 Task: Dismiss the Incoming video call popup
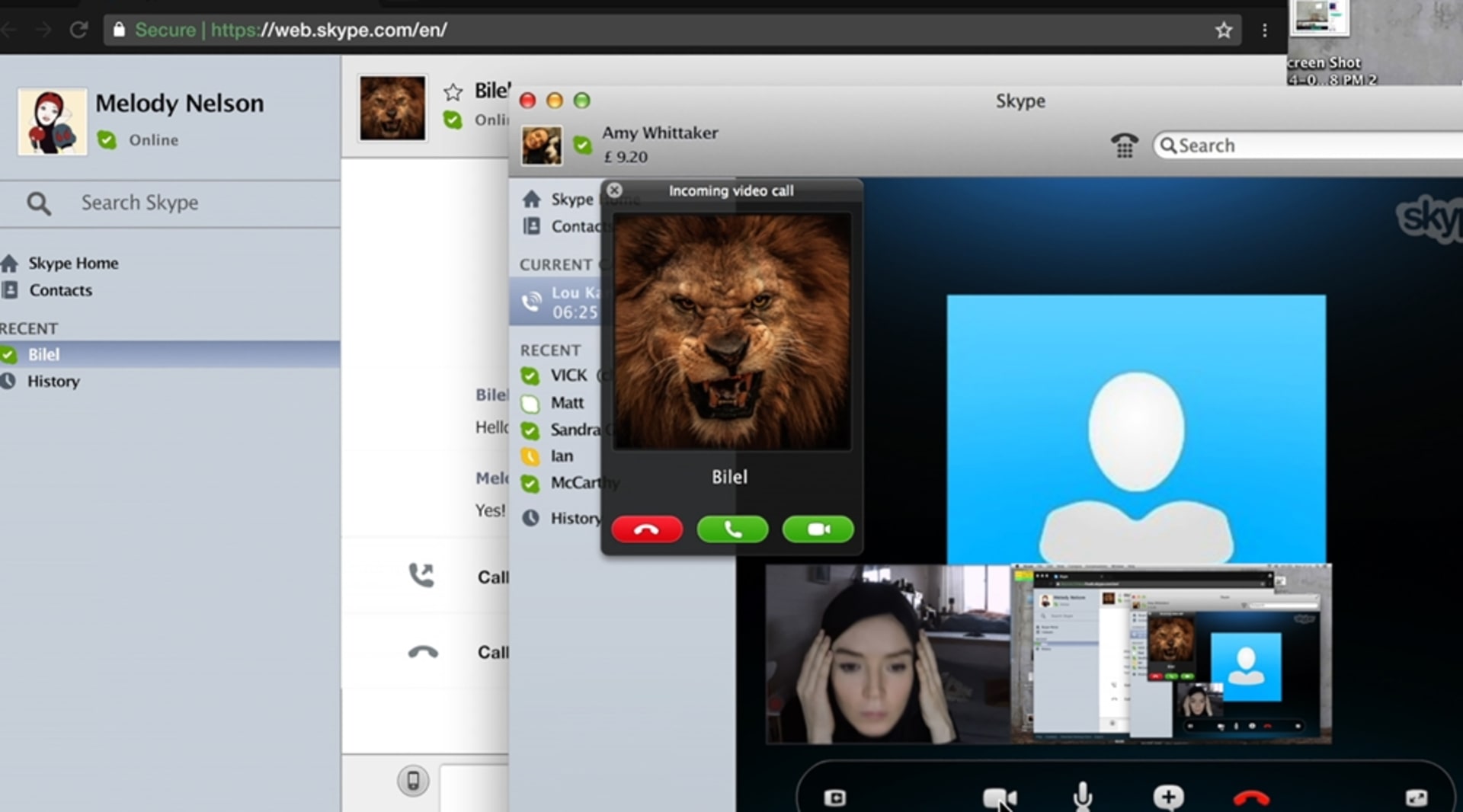pos(614,190)
